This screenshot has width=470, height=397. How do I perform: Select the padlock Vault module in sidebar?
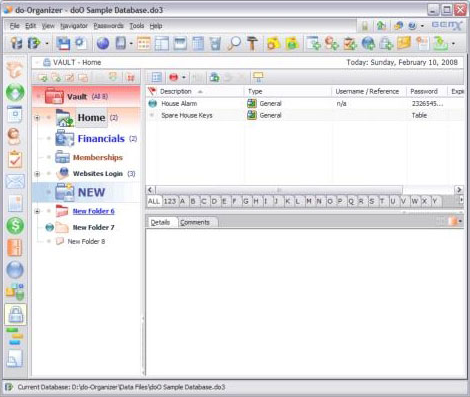tap(15, 314)
